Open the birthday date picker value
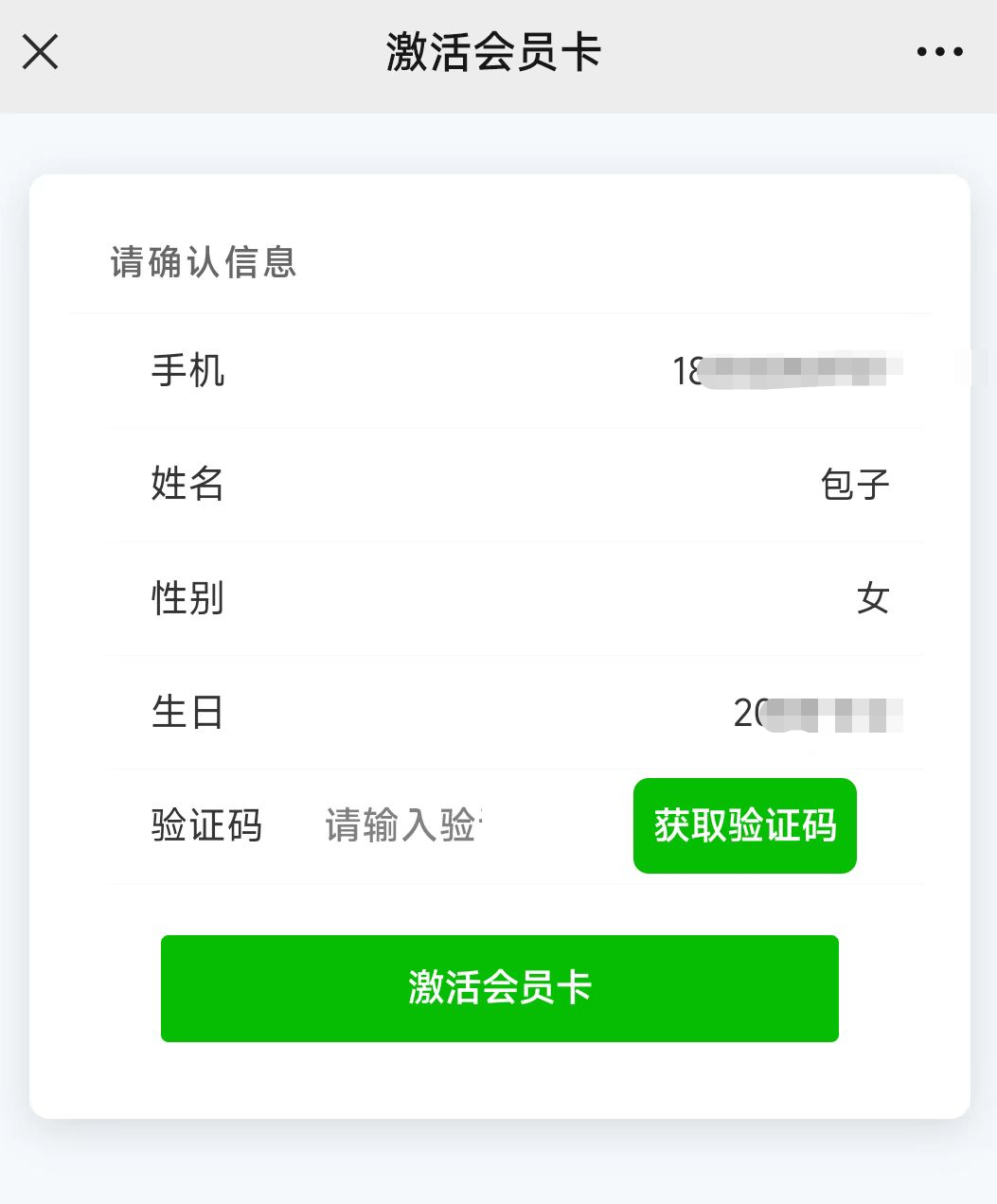 point(818,713)
